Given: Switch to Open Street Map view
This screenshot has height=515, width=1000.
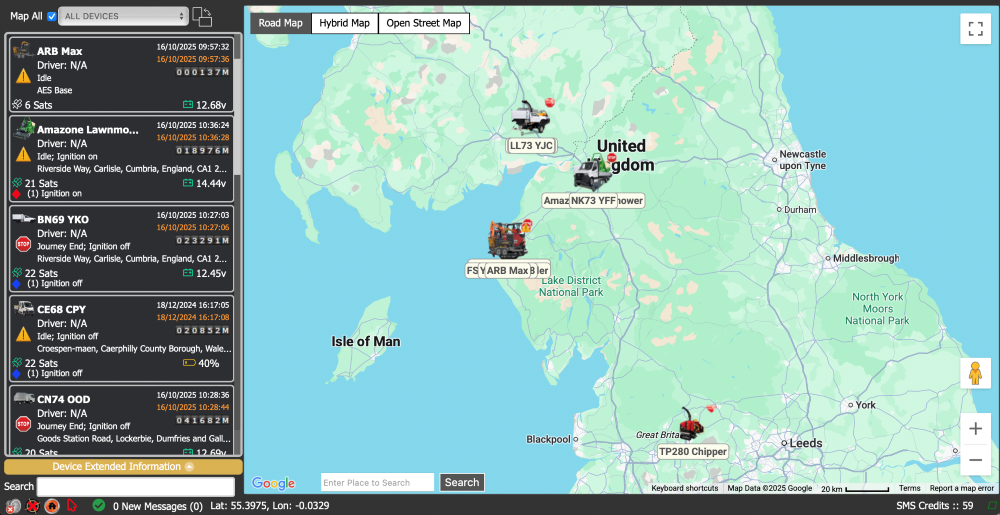Looking at the screenshot, I should pos(424,23).
